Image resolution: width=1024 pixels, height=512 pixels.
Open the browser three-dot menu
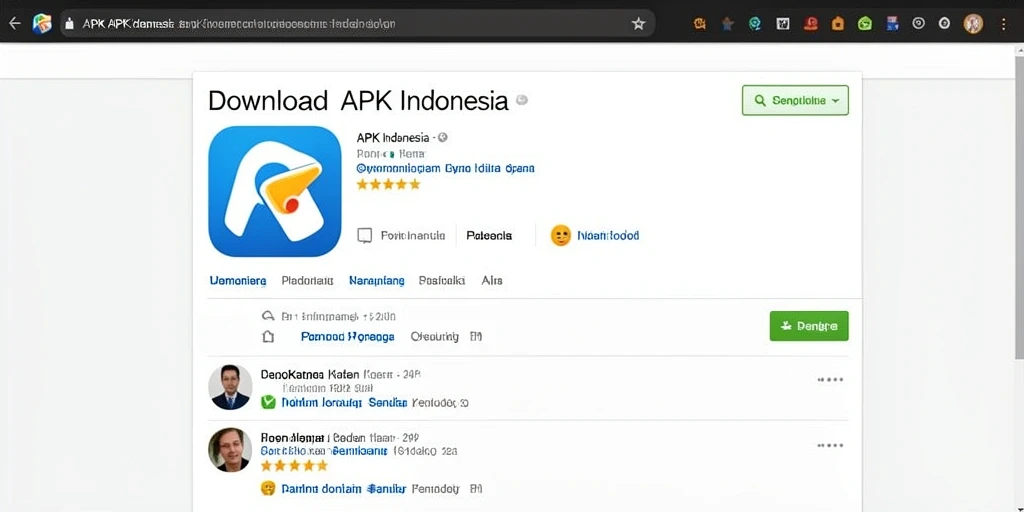(x=1004, y=24)
